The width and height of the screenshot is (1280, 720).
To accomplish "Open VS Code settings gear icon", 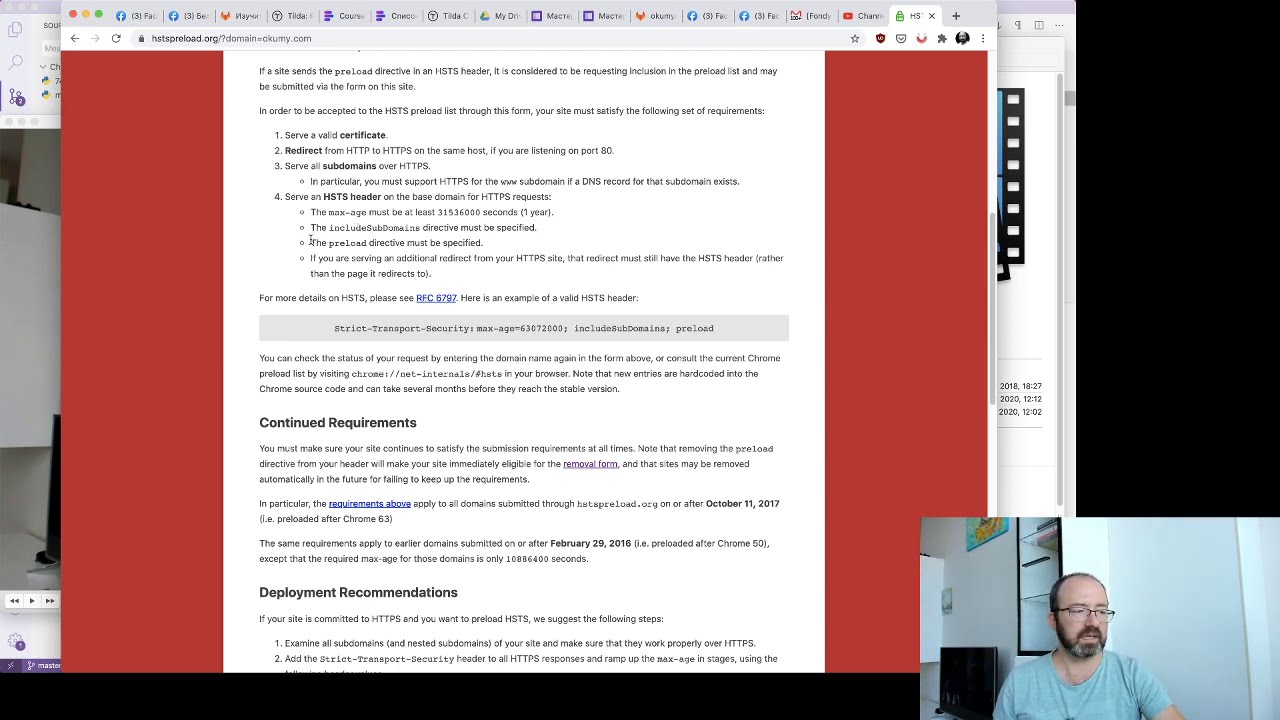I will pyautogui.click(x=16, y=642).
